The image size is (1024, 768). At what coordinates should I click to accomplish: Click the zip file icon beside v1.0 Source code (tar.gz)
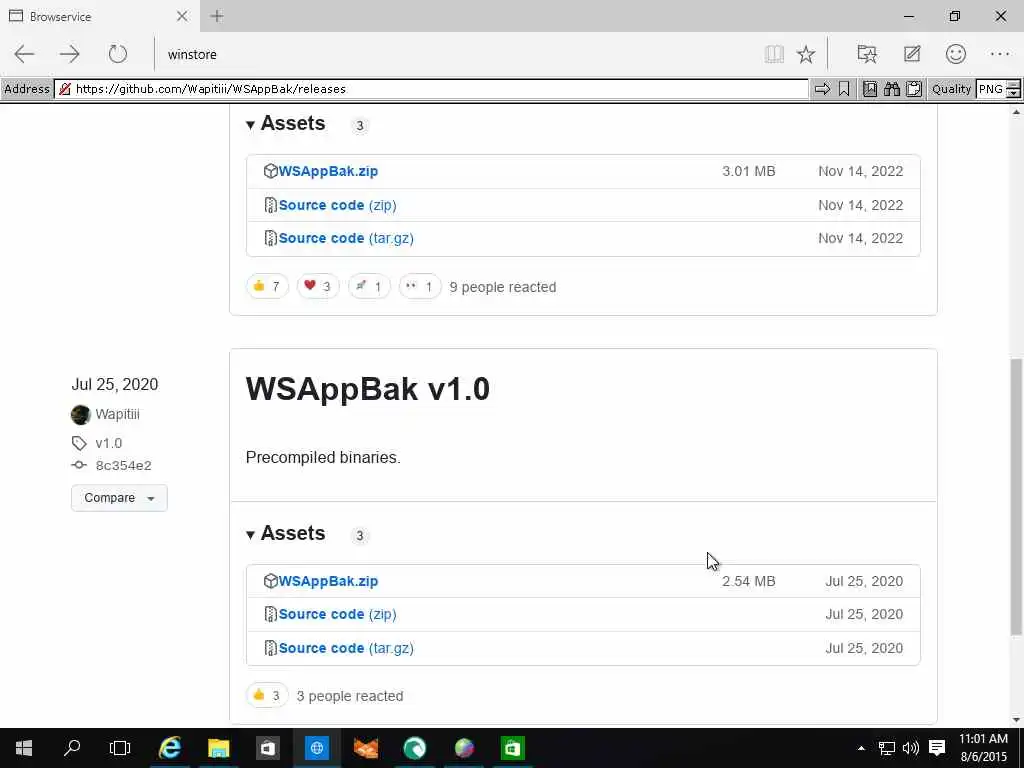(270, 648)
